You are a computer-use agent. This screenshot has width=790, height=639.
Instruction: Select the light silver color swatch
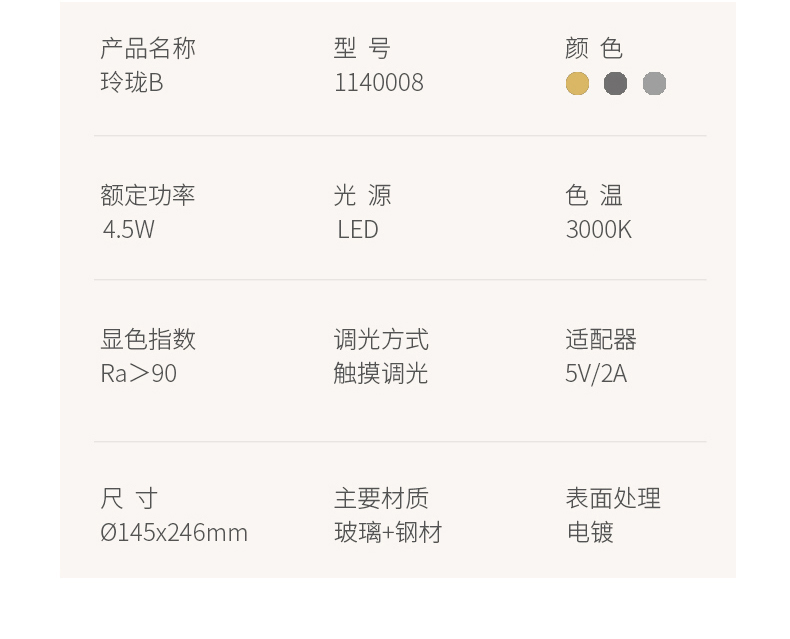point(654,84)
